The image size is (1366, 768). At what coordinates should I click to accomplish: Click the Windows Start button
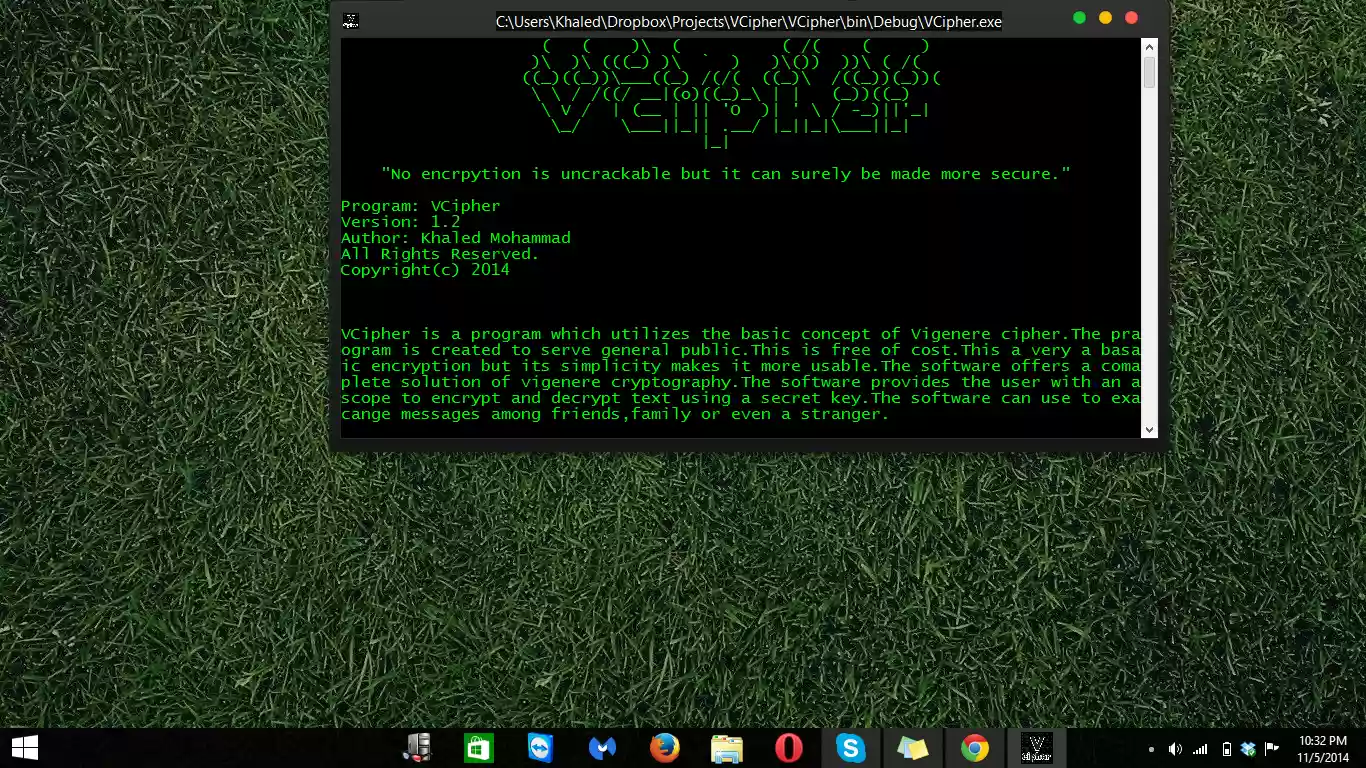[x=24, y=747]
